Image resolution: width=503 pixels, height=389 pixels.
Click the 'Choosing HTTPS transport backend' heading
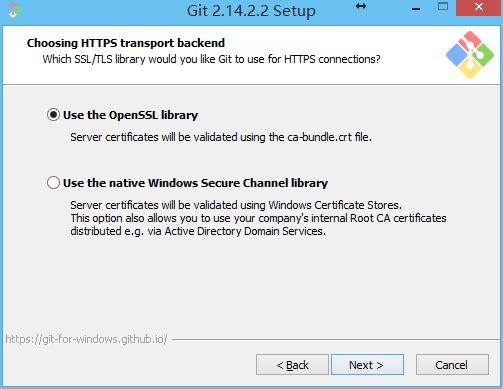pyautogui.click(x=126, y=43)
